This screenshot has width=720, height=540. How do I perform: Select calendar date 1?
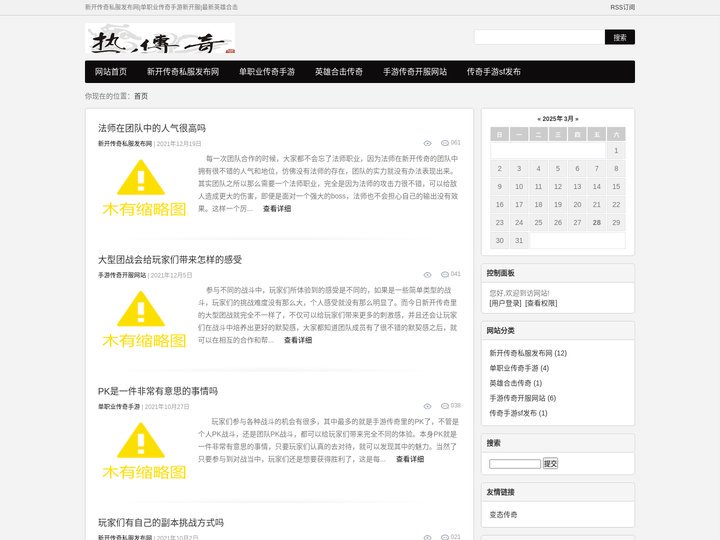(x=616, y=151)
